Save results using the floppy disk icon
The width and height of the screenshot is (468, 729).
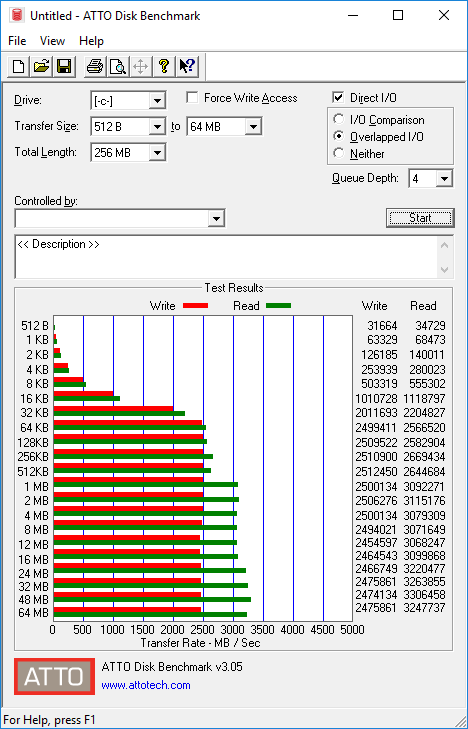(64, 66)
